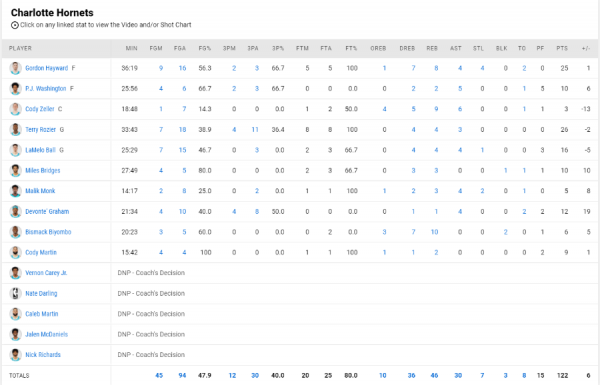Open Terry Rozier's player page
Screen dimensions: 600x385
41,130
